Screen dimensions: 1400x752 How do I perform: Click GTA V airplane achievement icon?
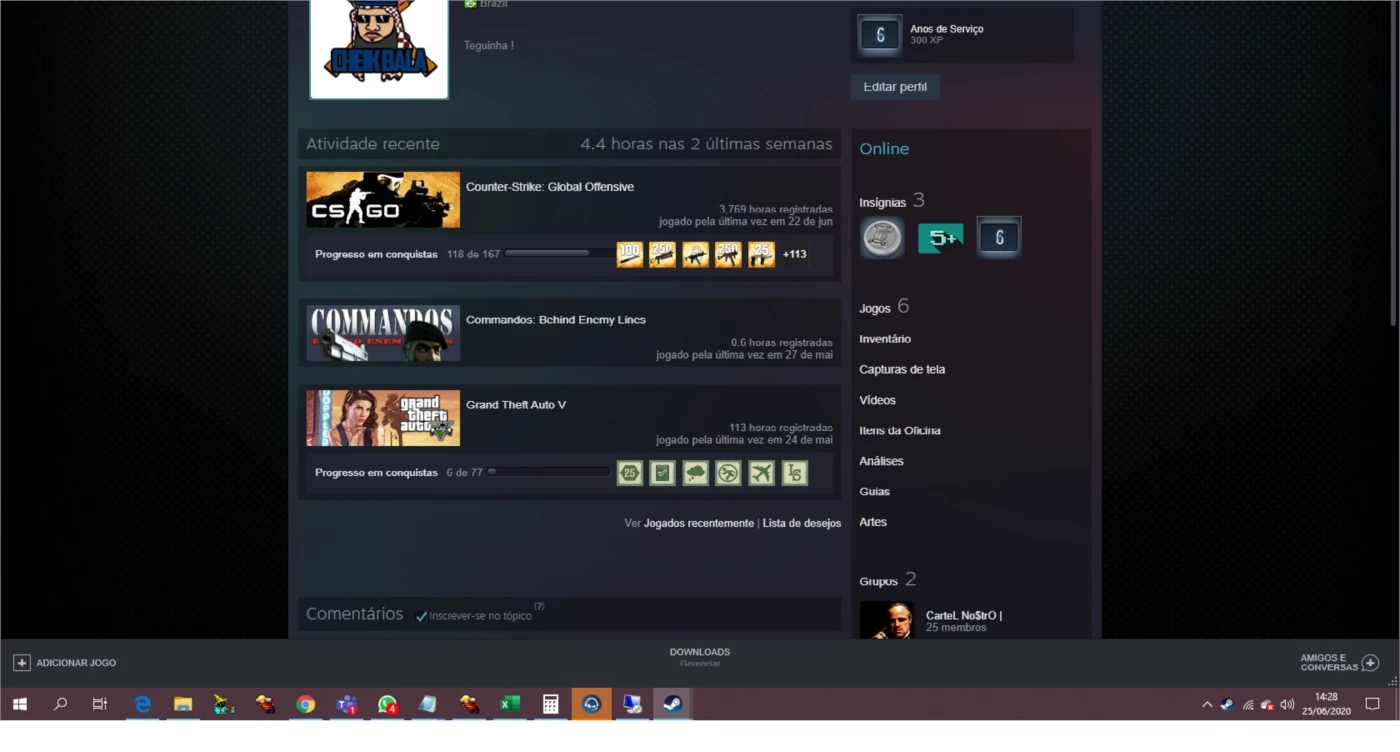pos(761,473)
